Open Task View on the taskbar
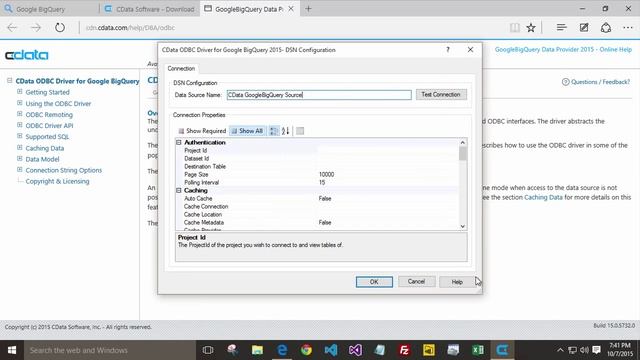Screen dimensions: 640x360 (208, 350)
